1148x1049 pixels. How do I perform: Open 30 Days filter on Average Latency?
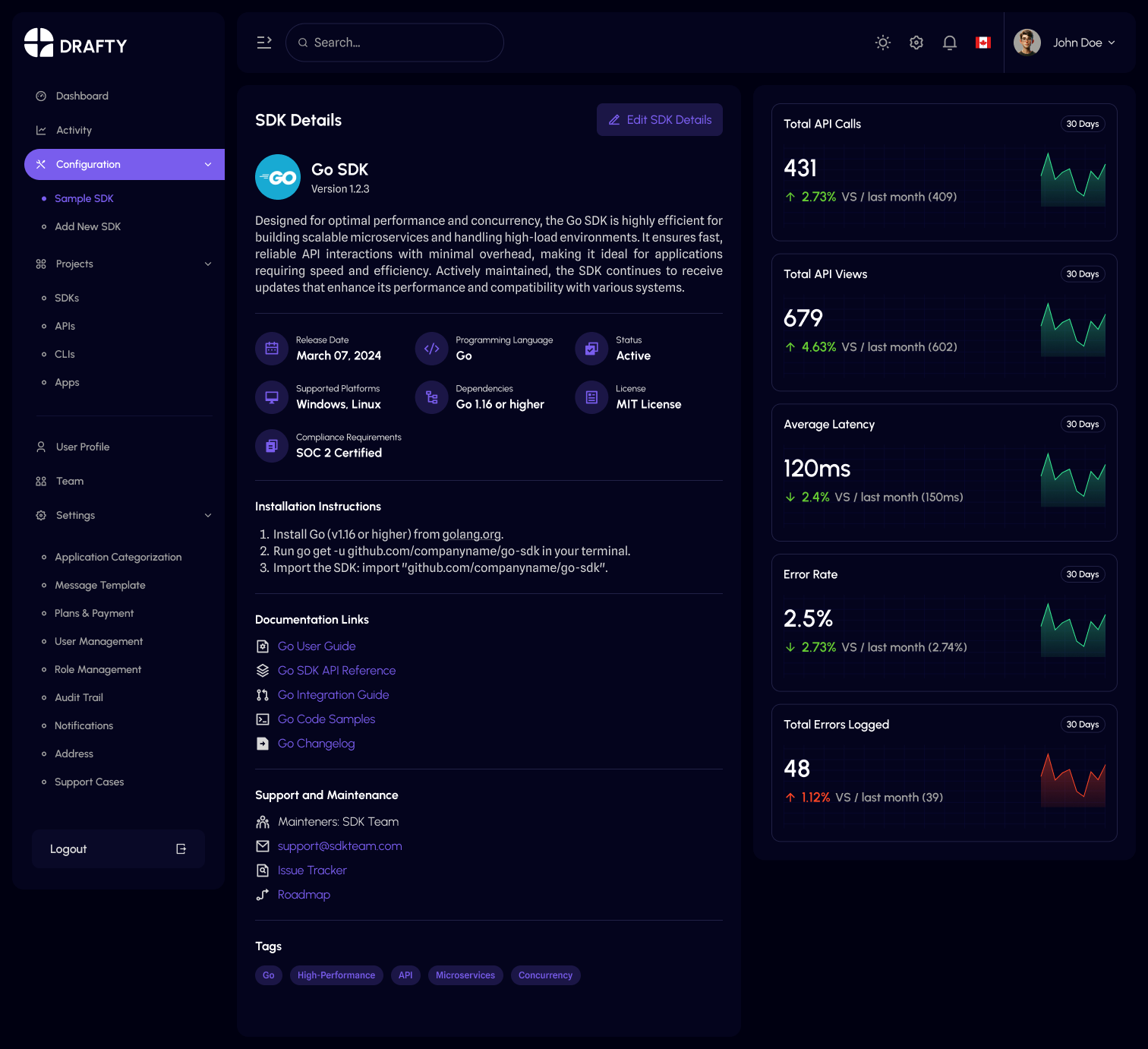(1083, 425)
